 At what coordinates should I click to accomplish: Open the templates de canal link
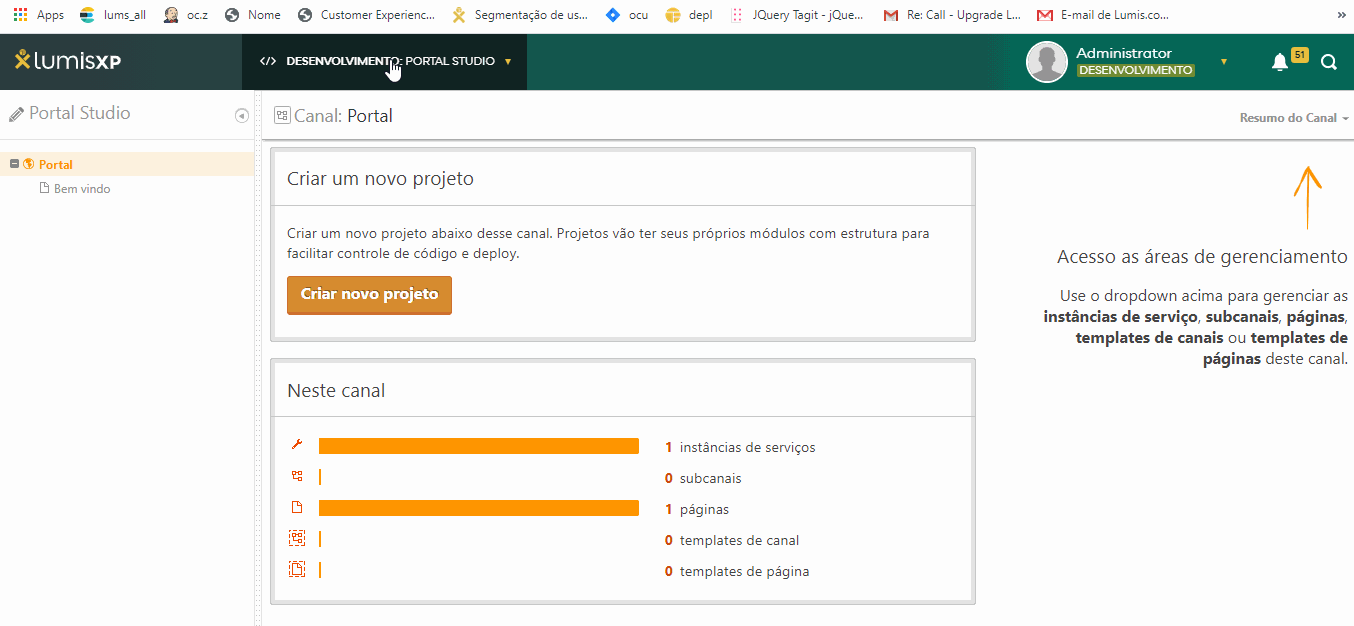(739, 540)
